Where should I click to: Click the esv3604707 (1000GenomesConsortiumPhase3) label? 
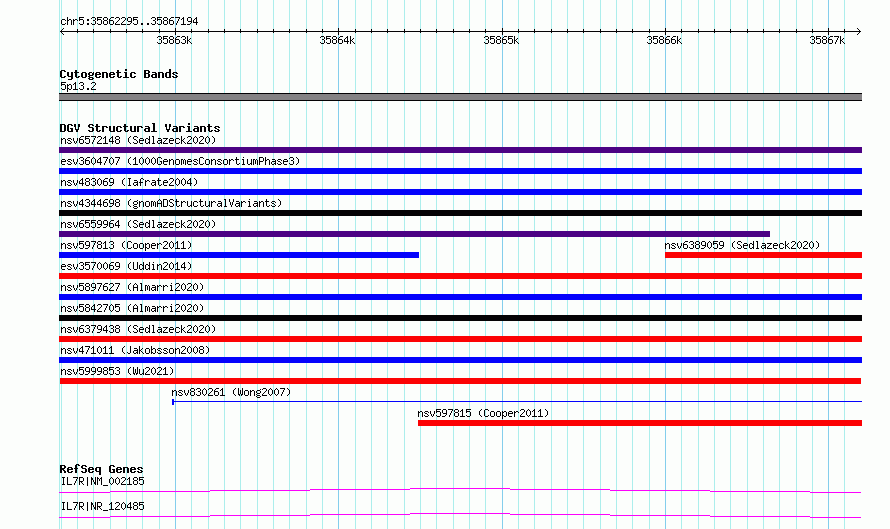(x=180, y=161)
